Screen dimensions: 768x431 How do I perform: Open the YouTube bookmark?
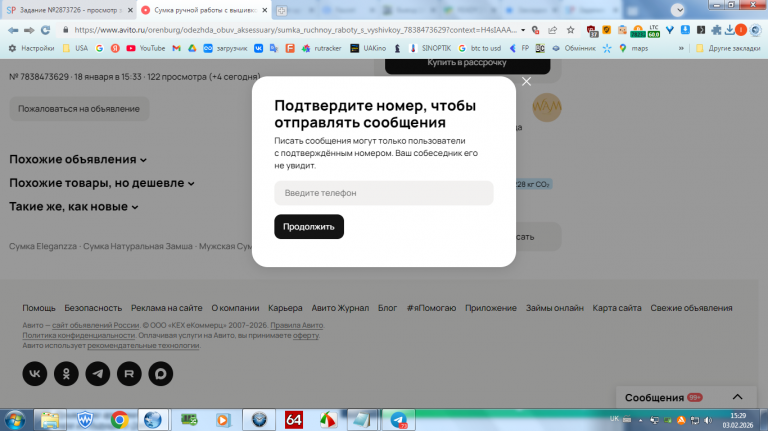coord(146,48)
